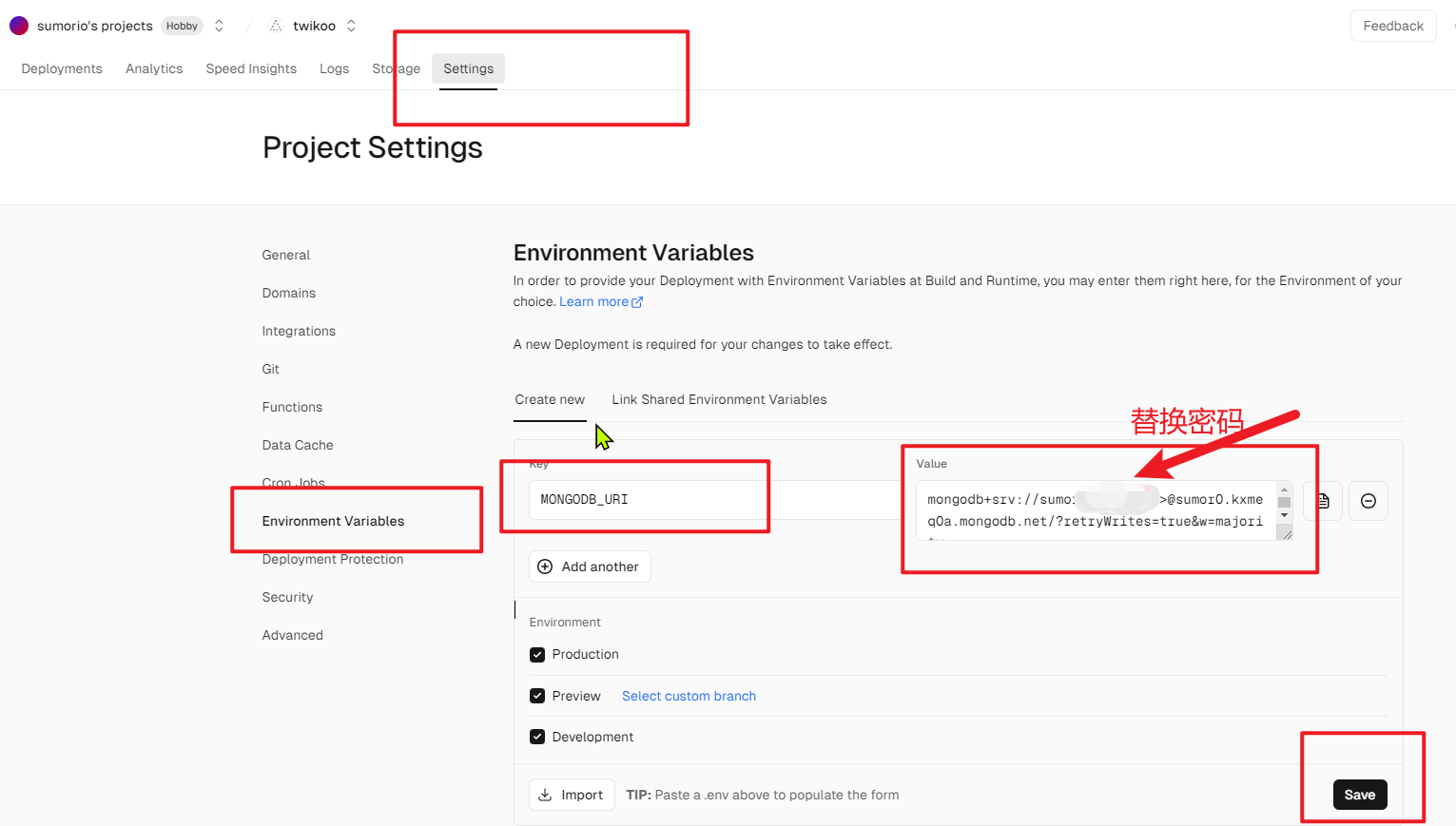1456x826 pixels.
Task: Open the team switcher chevron beside Hobby
Action: click(219, 26)
